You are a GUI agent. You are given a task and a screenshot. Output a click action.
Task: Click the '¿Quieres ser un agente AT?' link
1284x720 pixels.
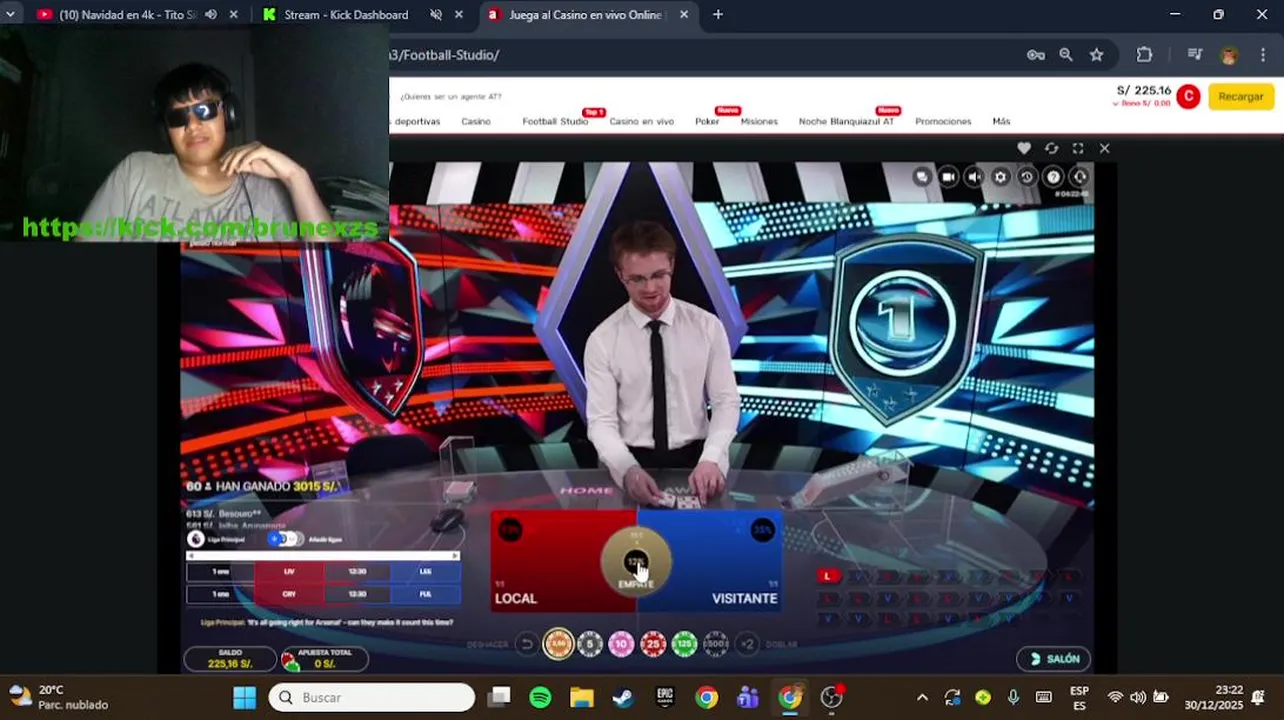451,97
